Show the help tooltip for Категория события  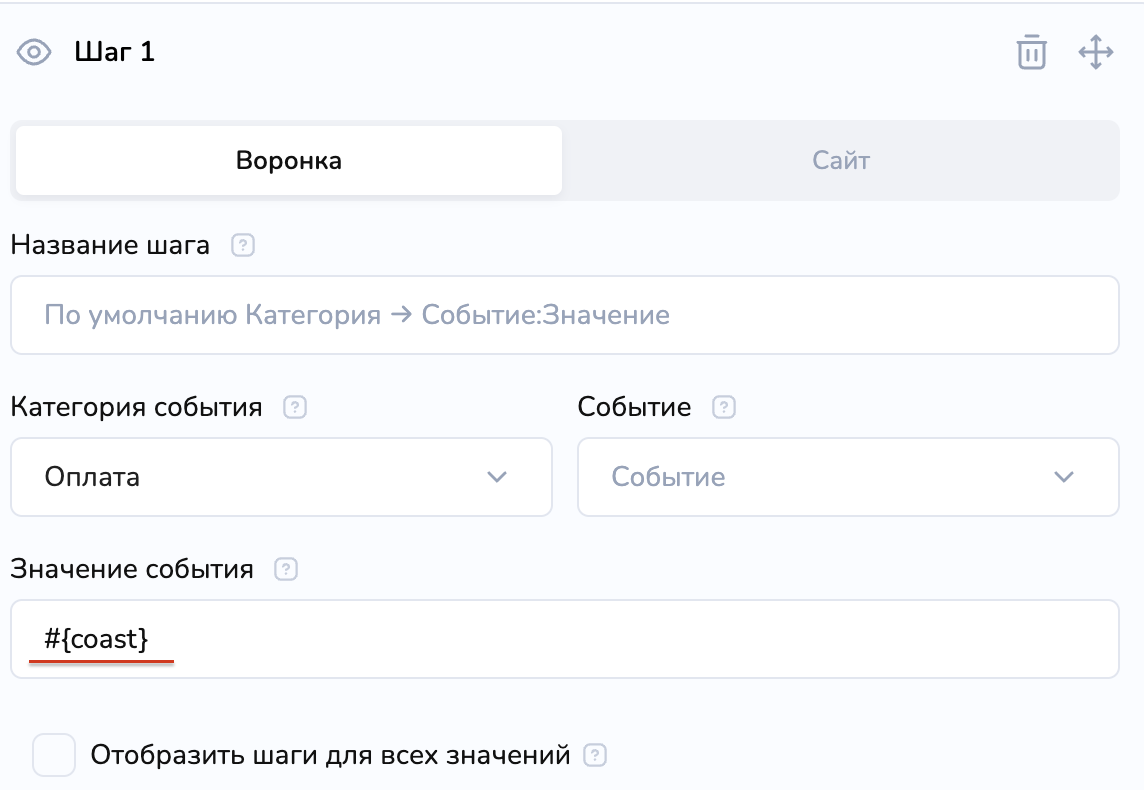(295, 408)
